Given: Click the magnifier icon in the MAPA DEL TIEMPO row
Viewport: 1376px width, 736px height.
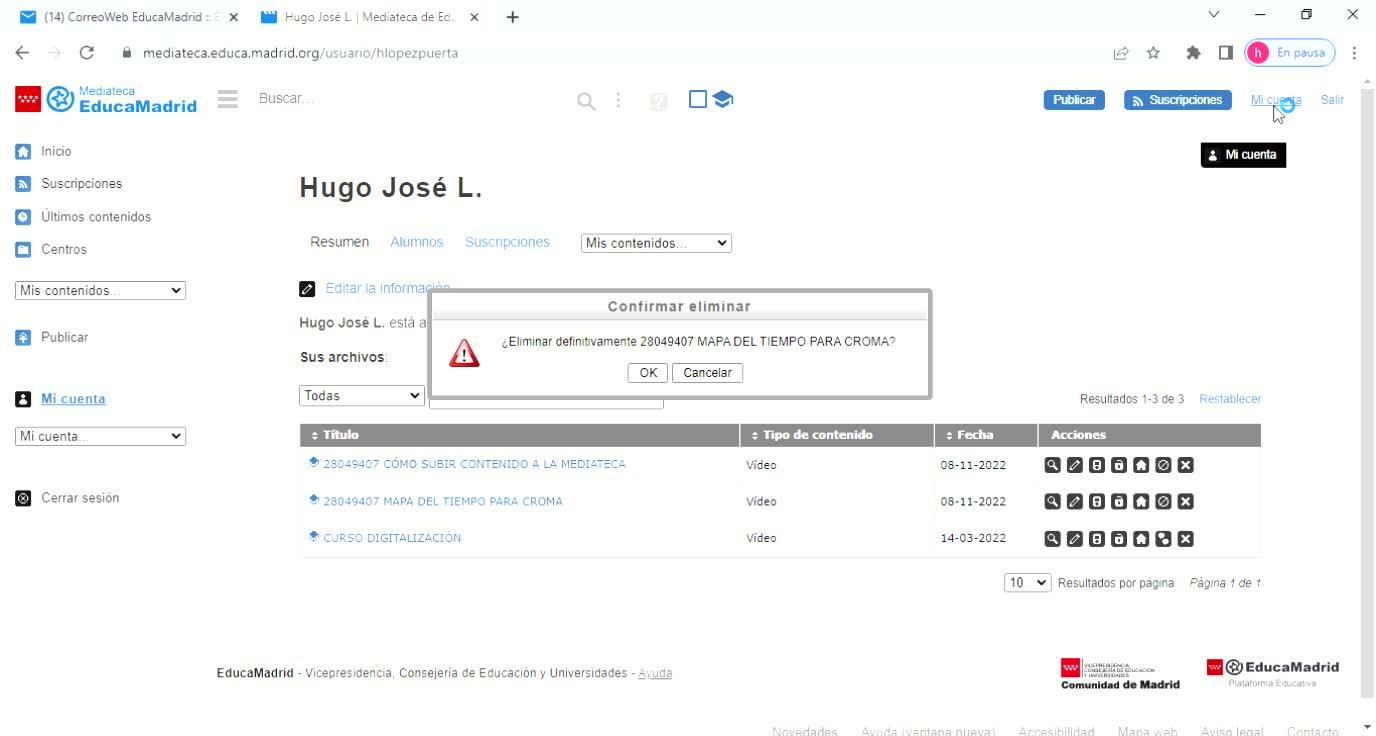Looking at the screenshot, I should pos(1052,502).
